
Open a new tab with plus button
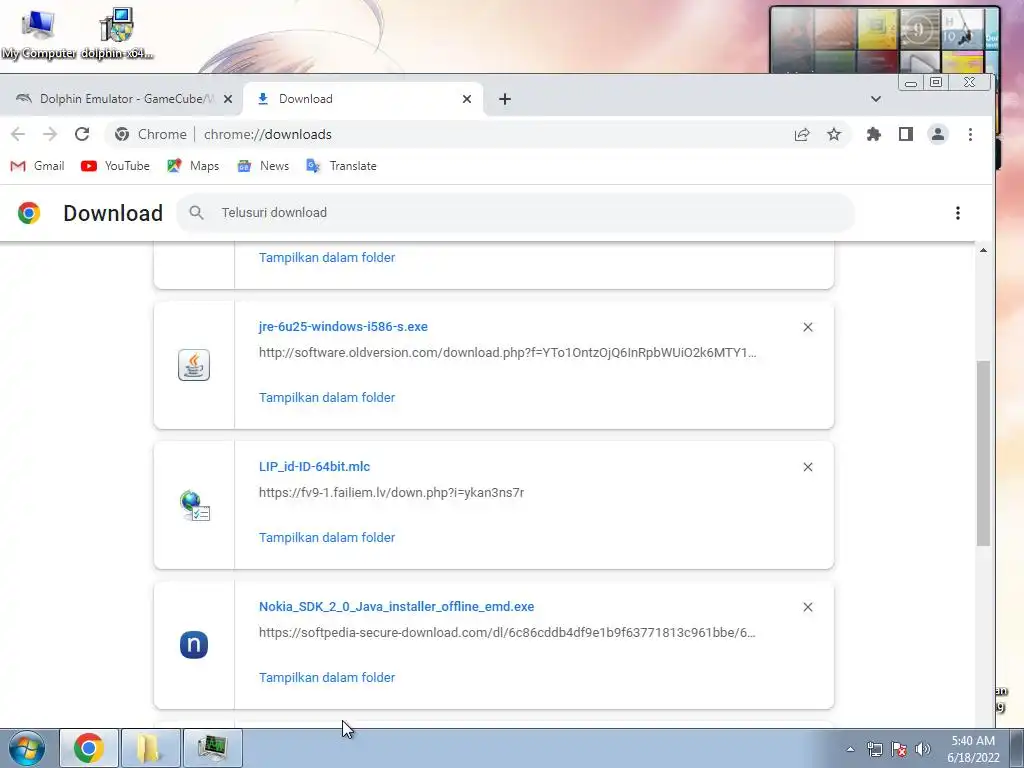[x=505, y=99]
